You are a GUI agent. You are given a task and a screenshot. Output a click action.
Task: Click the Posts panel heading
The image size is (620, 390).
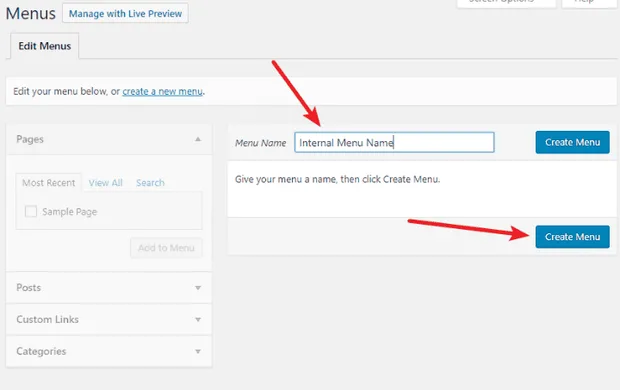[28, 288]
